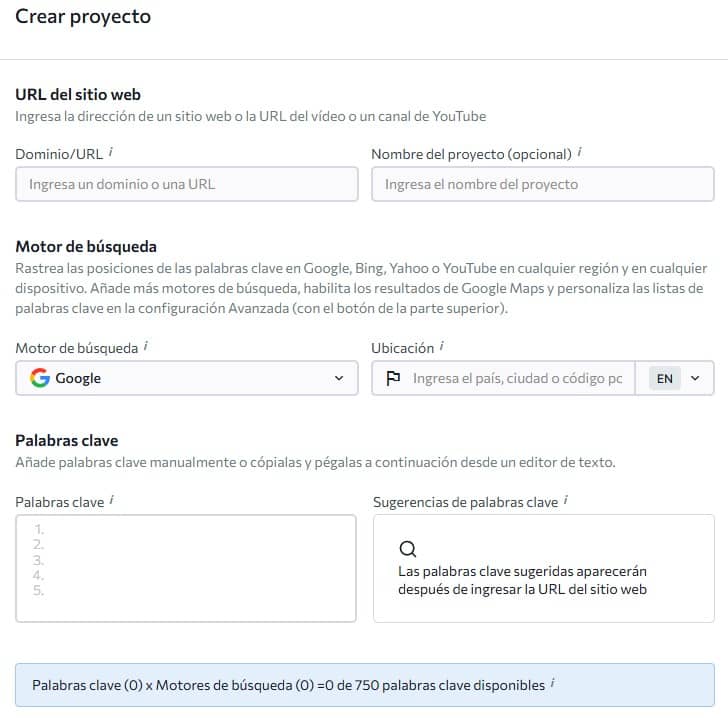
Task: Click the Google logo icon
Action: point(40,379)
